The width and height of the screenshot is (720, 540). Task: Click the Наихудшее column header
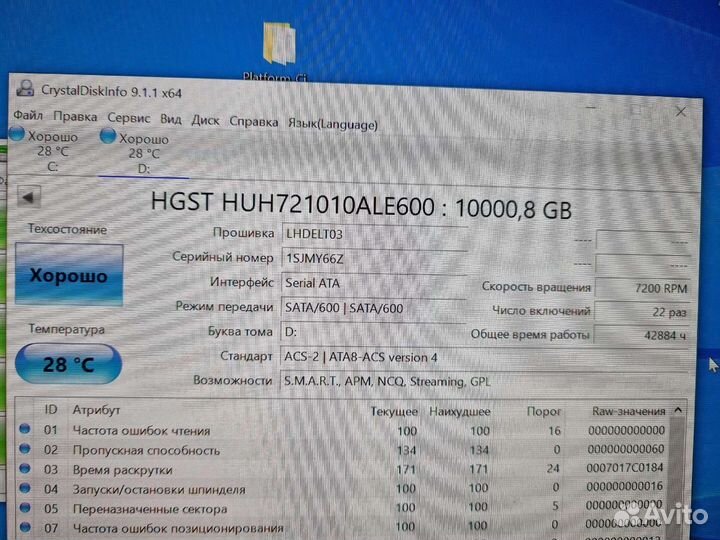[x=460, y=411]
